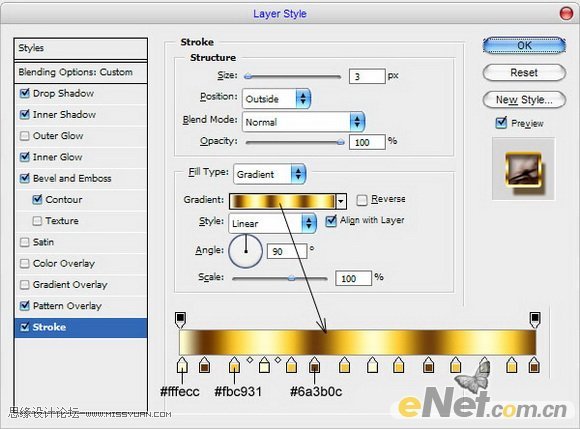The image size is (580, 429).
Task: Toggle the Inner Shadow checkbox
Action: (x=24, y=114)
